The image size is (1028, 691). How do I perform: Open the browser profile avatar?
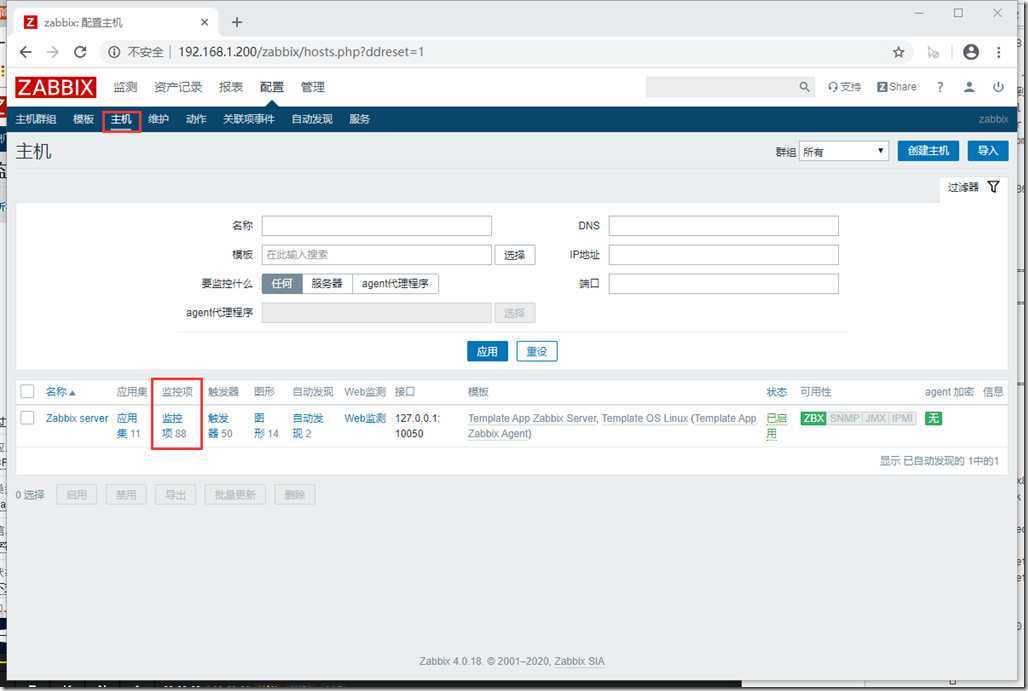pyautogui.click(x=971, y=52)
